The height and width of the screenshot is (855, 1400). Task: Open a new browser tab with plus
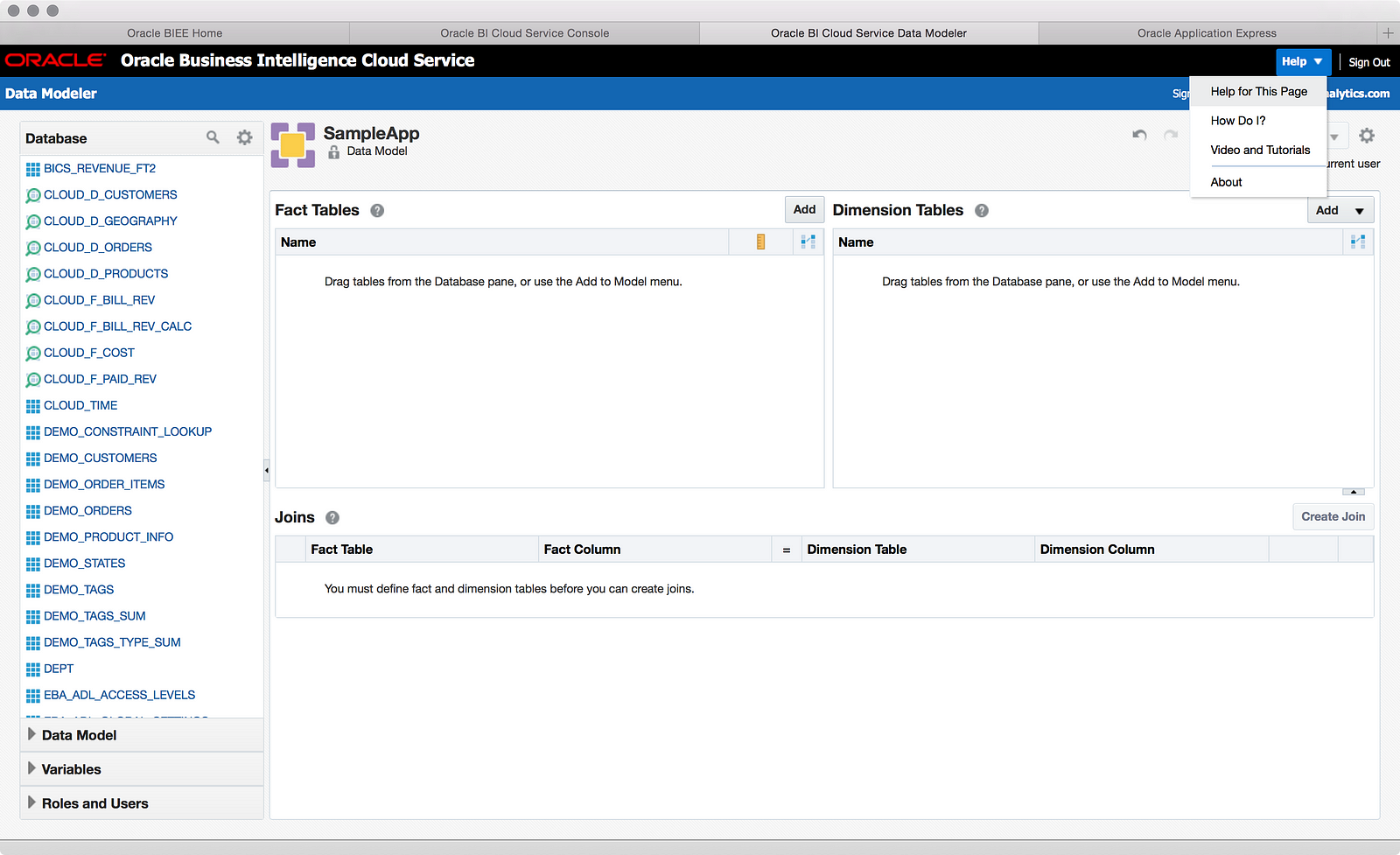(1388, 33)
